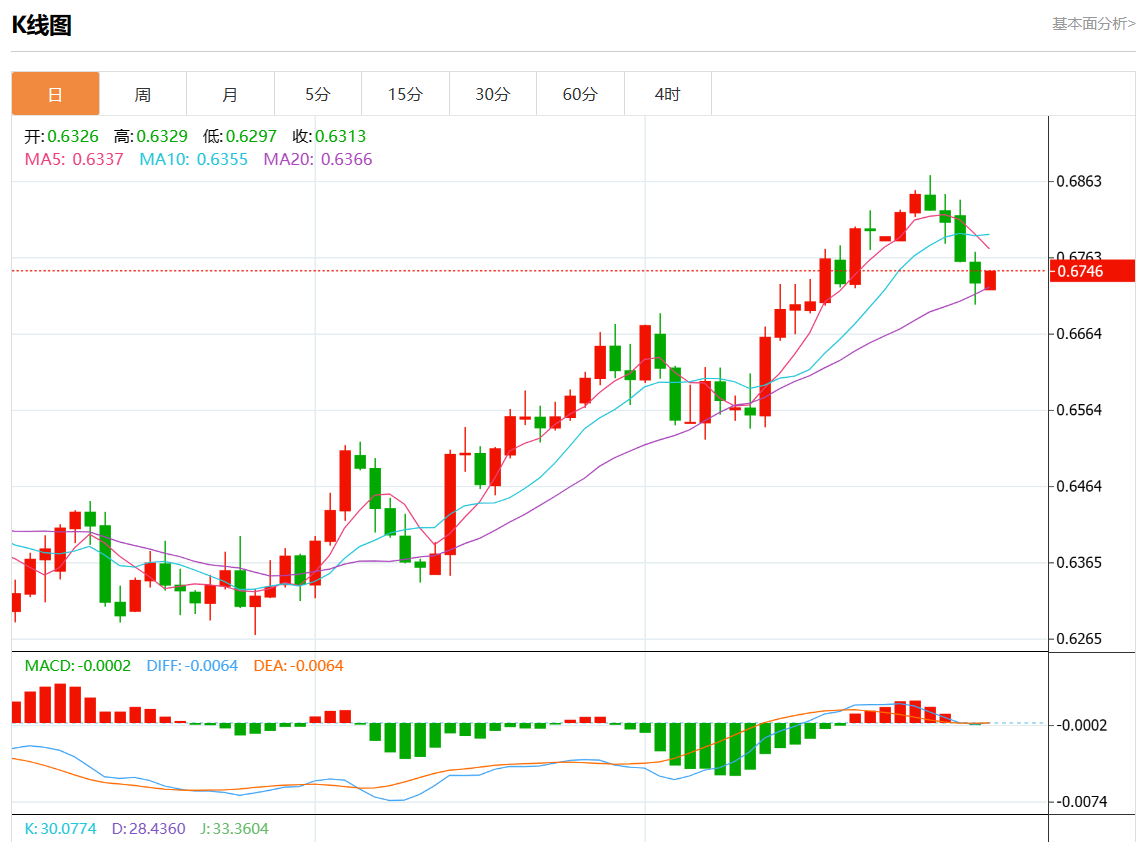
Task: Switch to the 4时 chart tab
Action: point(667,94)
